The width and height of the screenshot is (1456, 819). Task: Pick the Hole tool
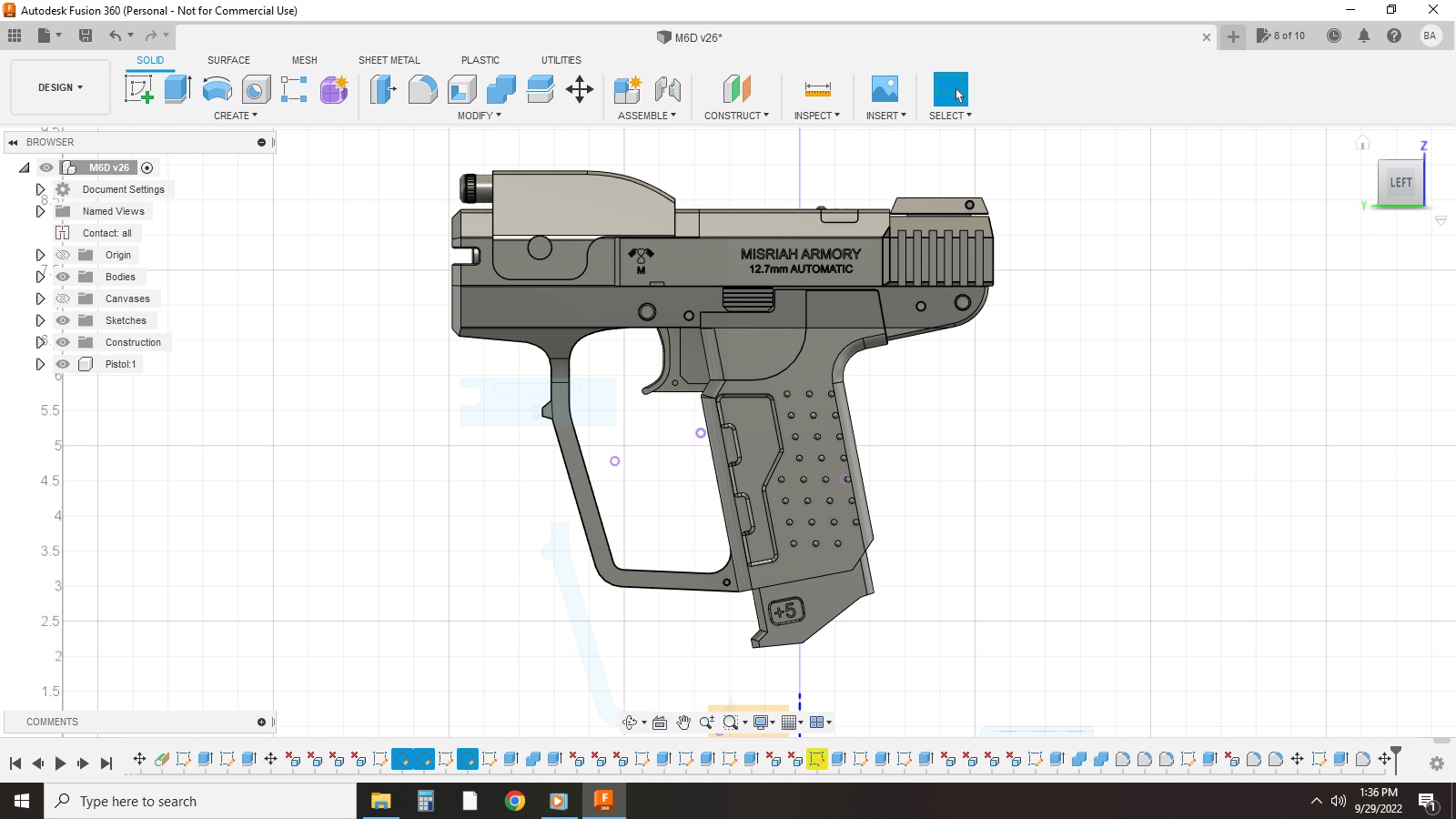pyautogui.click(x=256, y=89)
